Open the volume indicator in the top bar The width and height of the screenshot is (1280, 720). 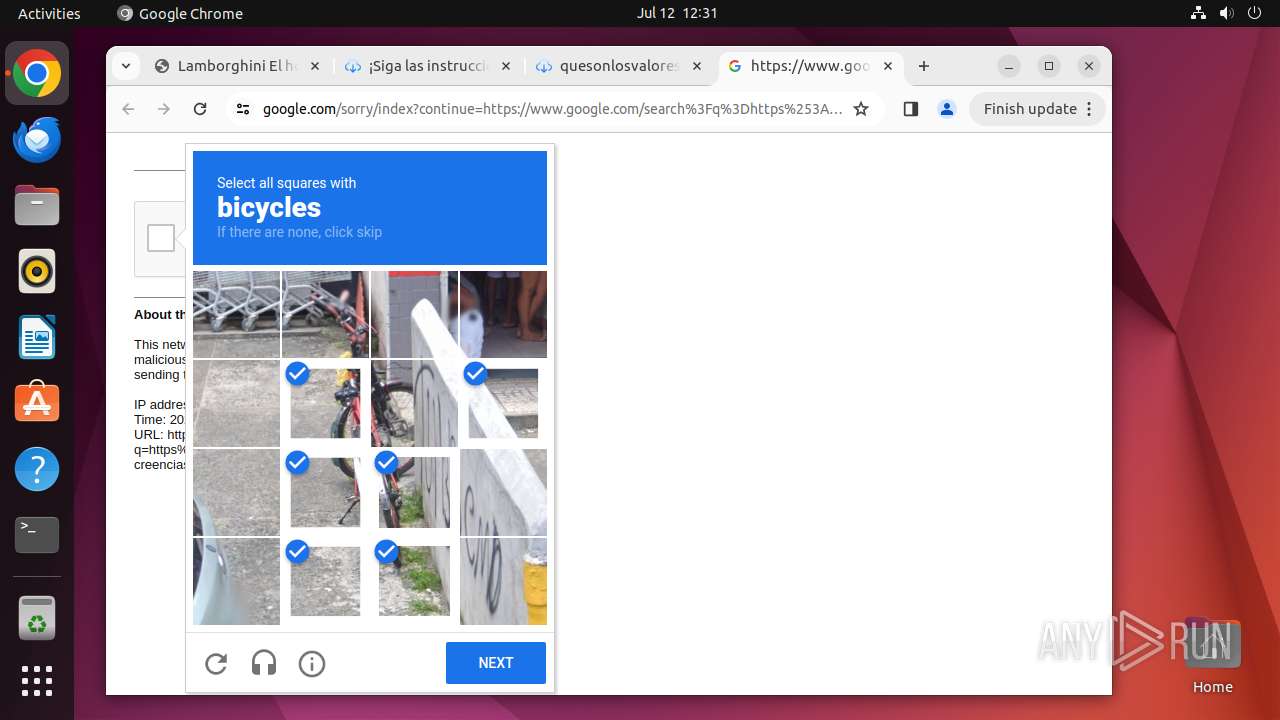(x=1227, y=13)
